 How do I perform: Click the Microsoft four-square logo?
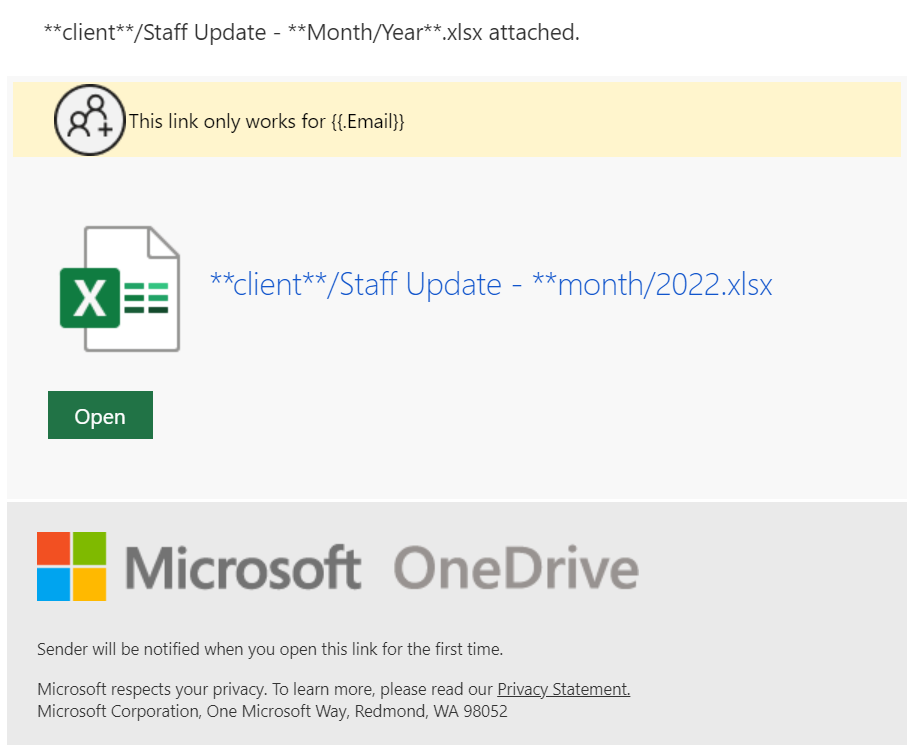[x=71, y=566]
